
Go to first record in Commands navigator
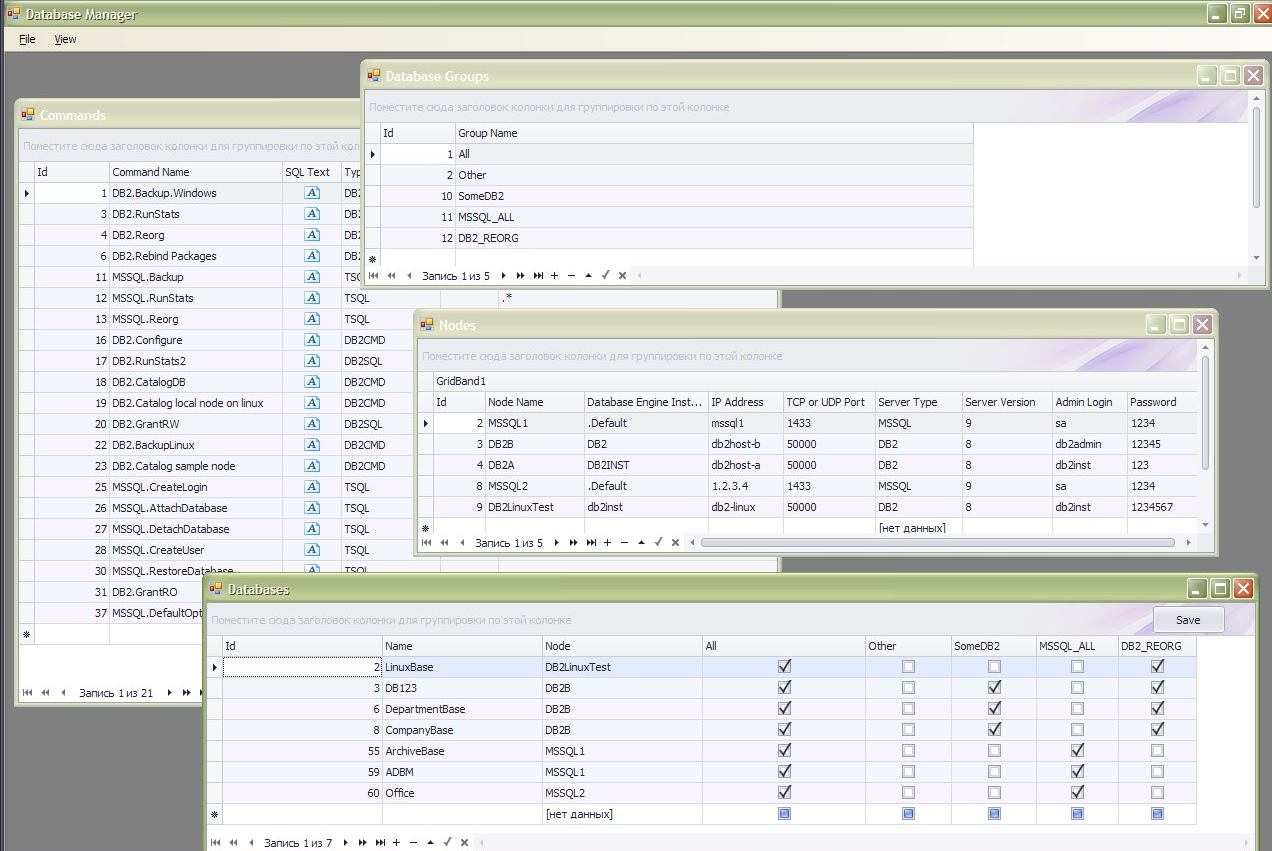(27, 692)
